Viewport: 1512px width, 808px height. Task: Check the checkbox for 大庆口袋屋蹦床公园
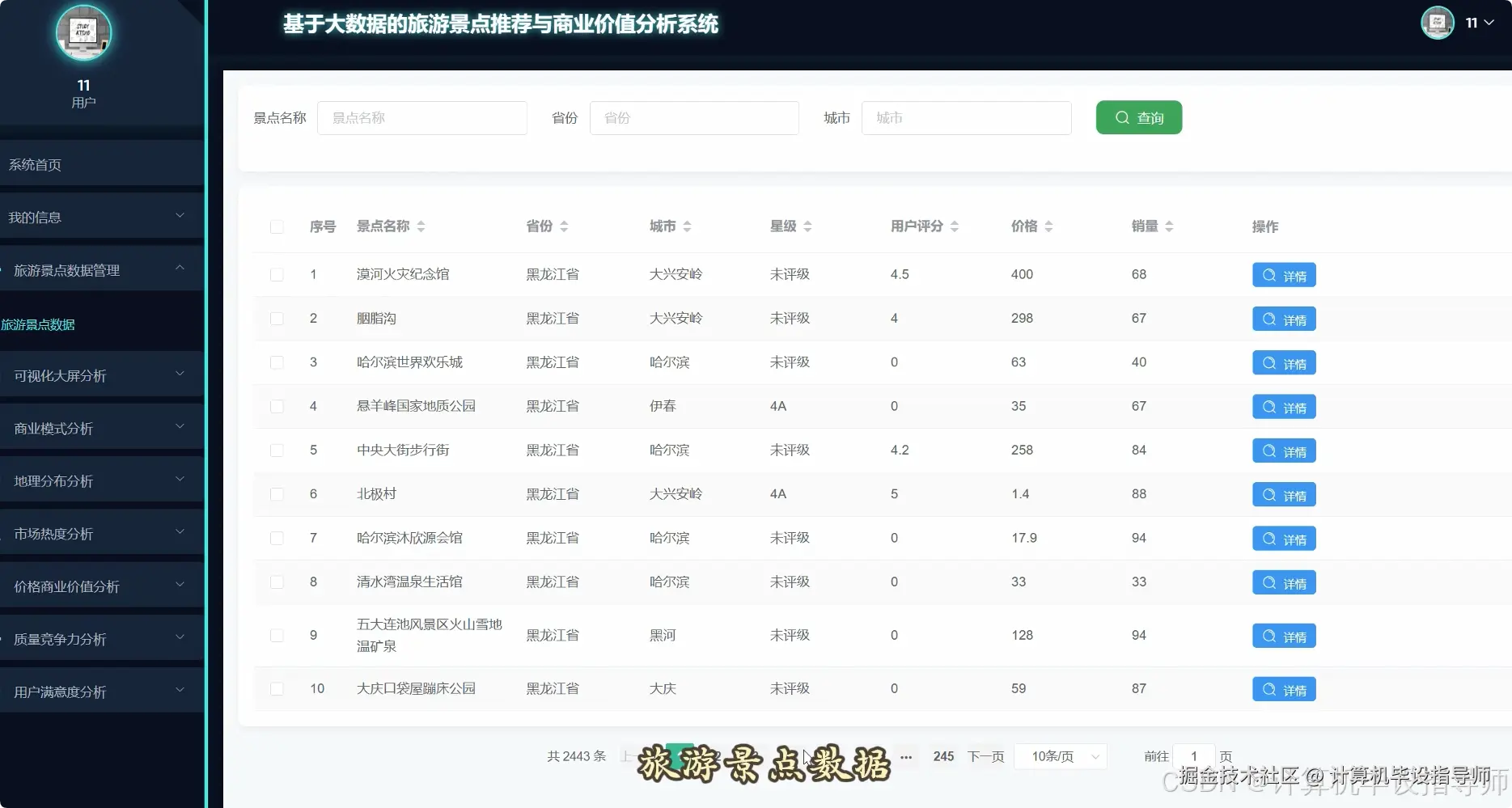[x=277, y=688]
